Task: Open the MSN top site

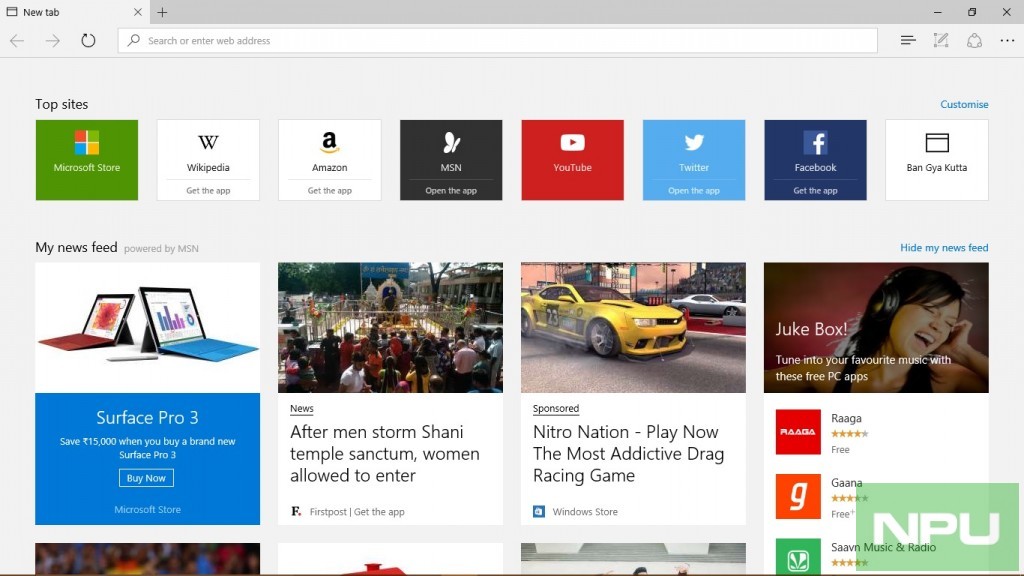Action: click(x=451, y=150)
